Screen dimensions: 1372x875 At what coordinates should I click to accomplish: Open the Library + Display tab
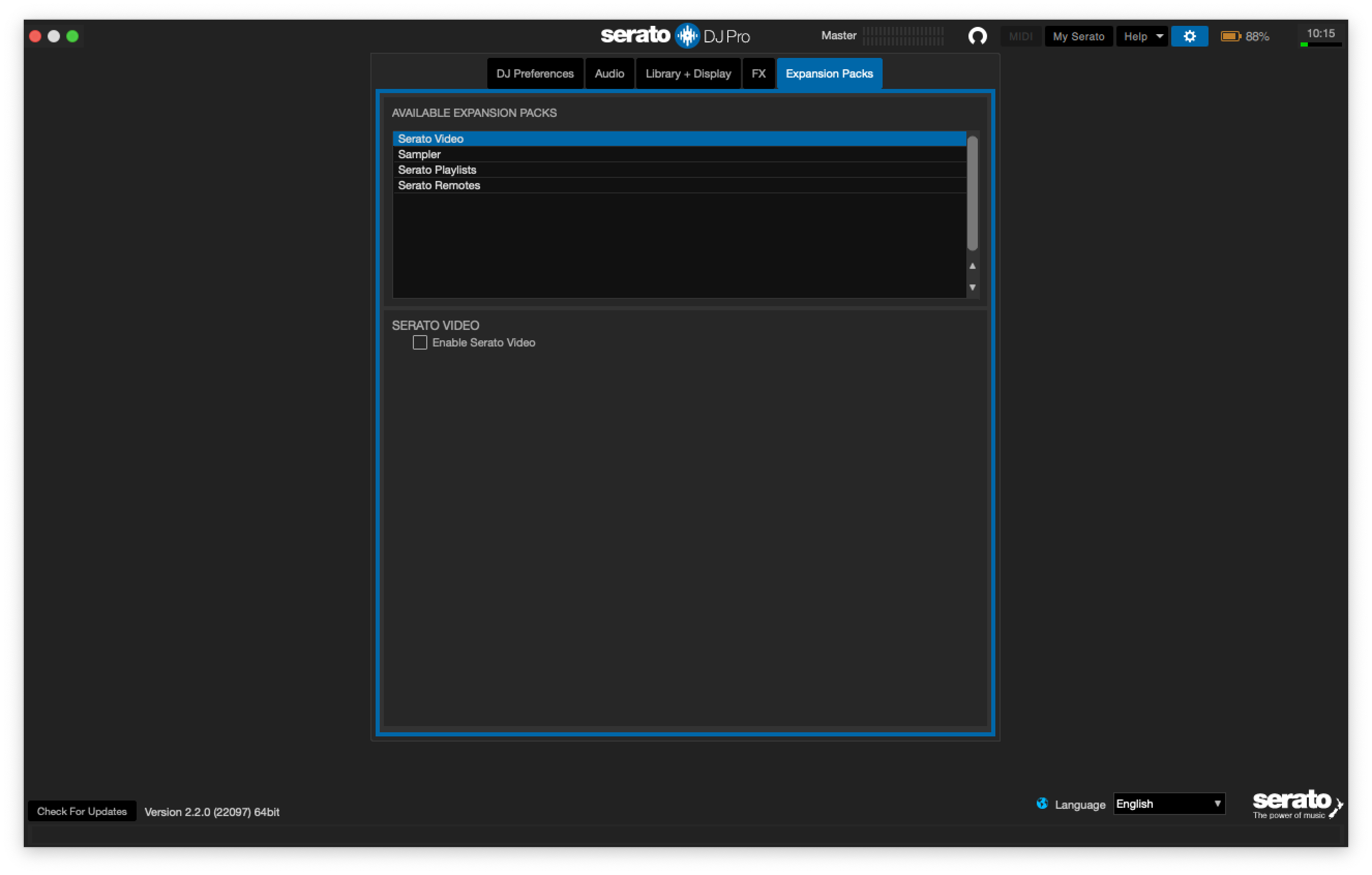coord(688,73)
